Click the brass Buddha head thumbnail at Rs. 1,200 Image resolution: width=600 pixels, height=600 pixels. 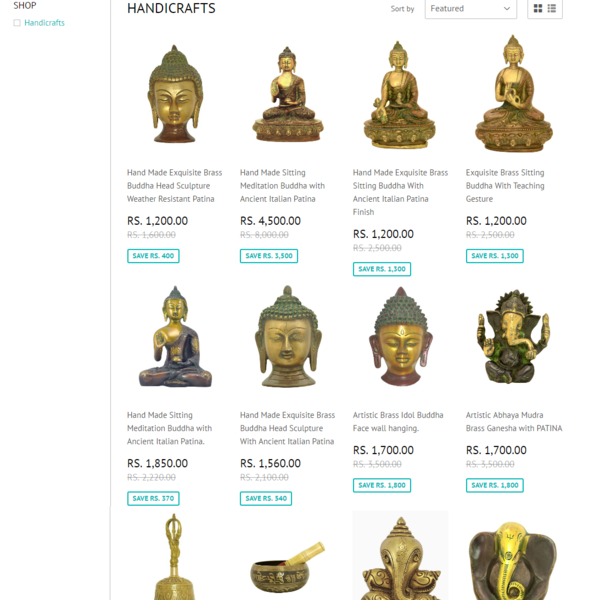[x=175, y=94]
